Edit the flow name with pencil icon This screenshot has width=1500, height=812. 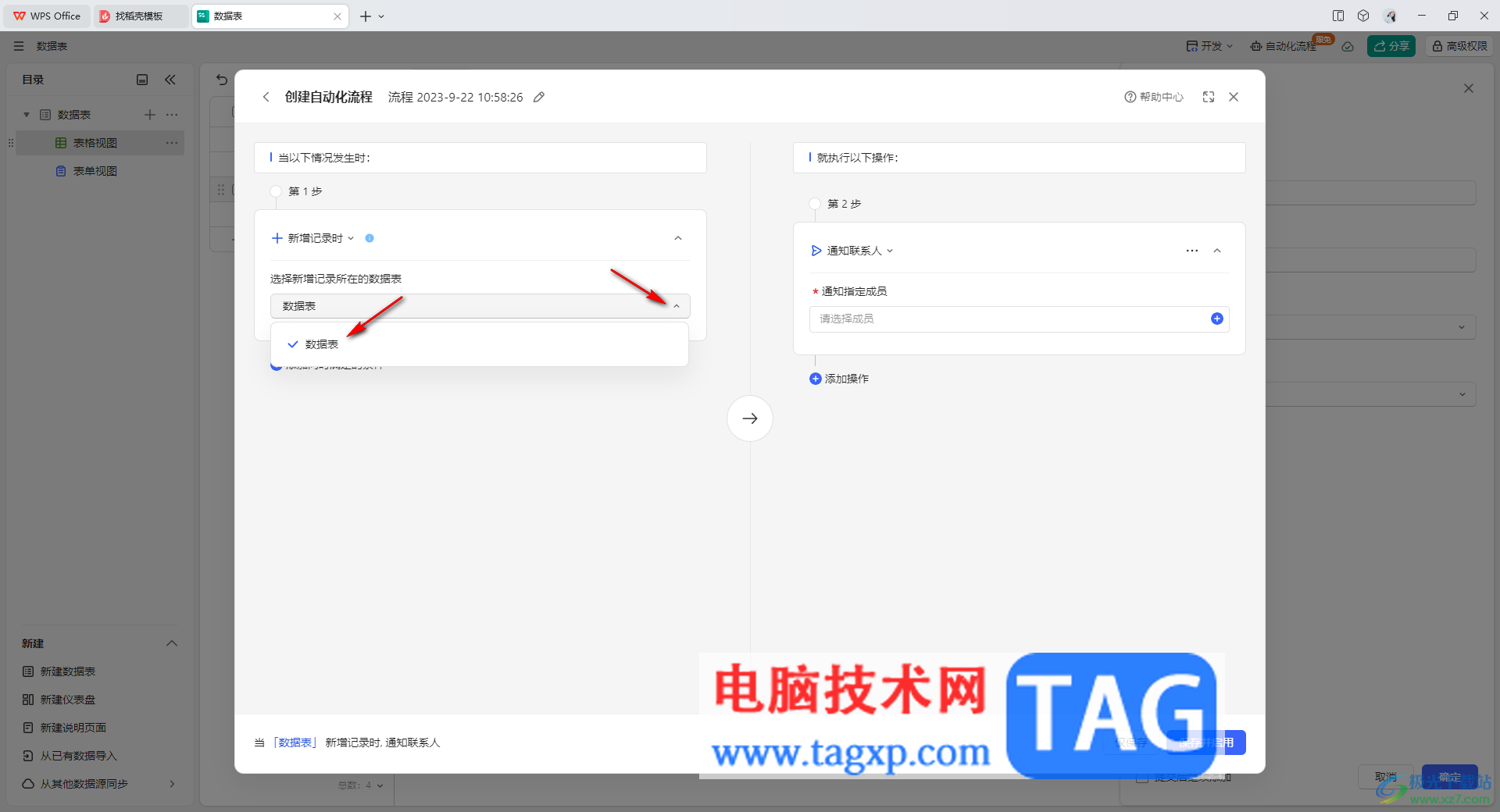[539, 97]
